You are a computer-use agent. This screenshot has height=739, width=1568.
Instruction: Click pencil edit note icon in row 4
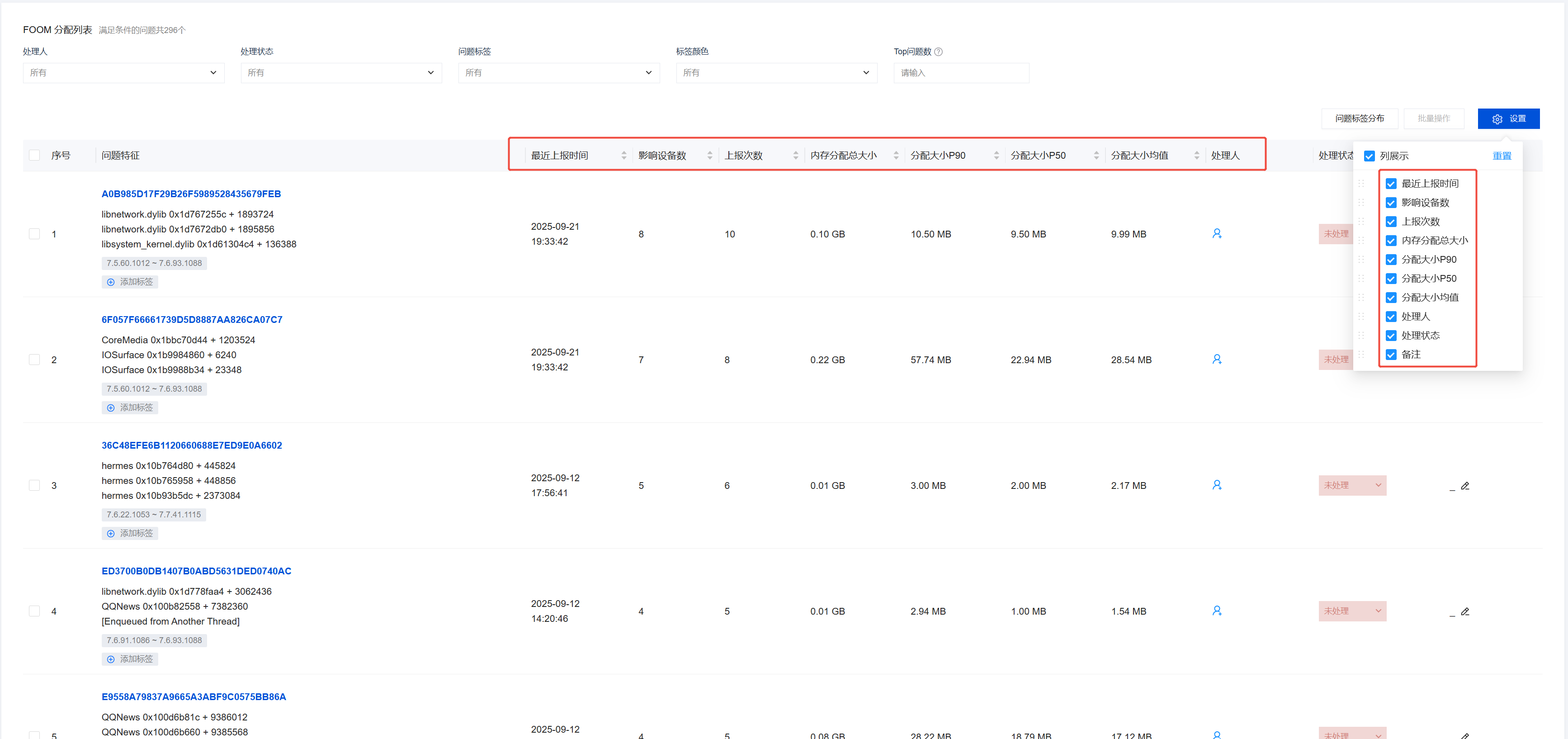(x=1465, y=611)
